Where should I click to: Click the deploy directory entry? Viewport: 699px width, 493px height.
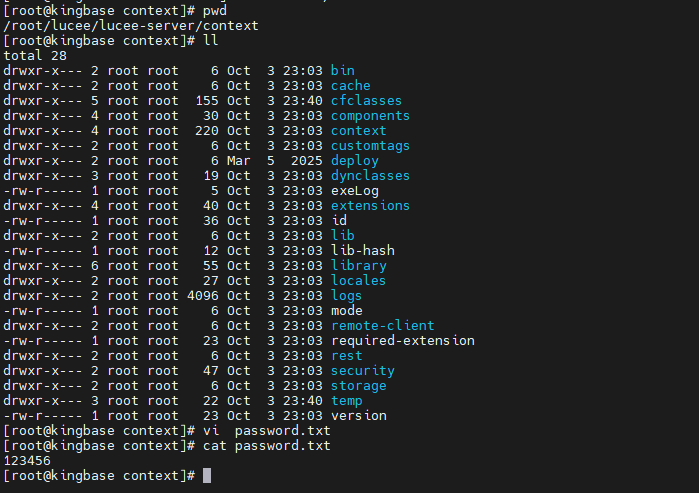coord(354,160)
